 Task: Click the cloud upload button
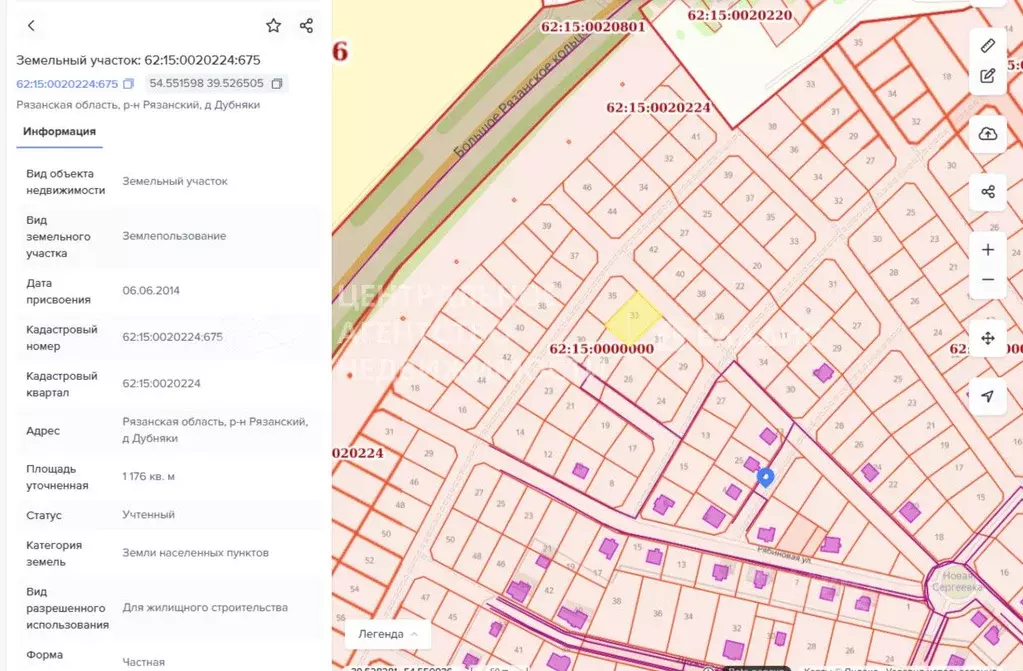987,134
